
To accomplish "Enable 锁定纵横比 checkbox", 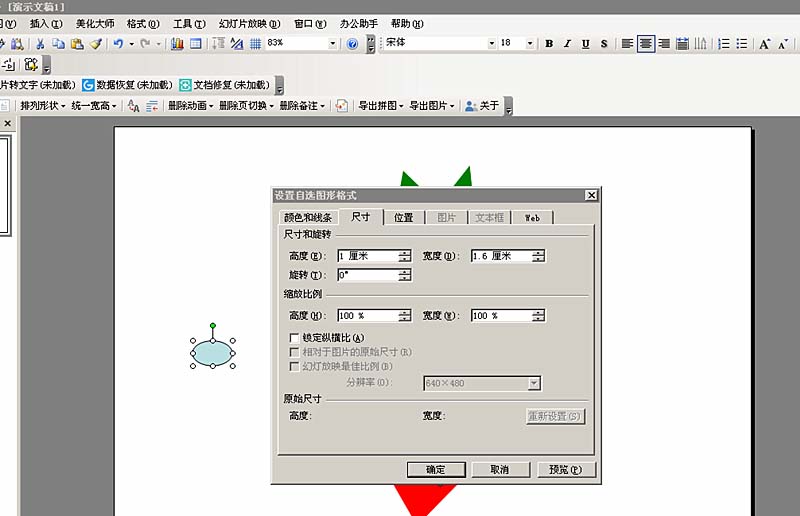I will click(294, 338).
